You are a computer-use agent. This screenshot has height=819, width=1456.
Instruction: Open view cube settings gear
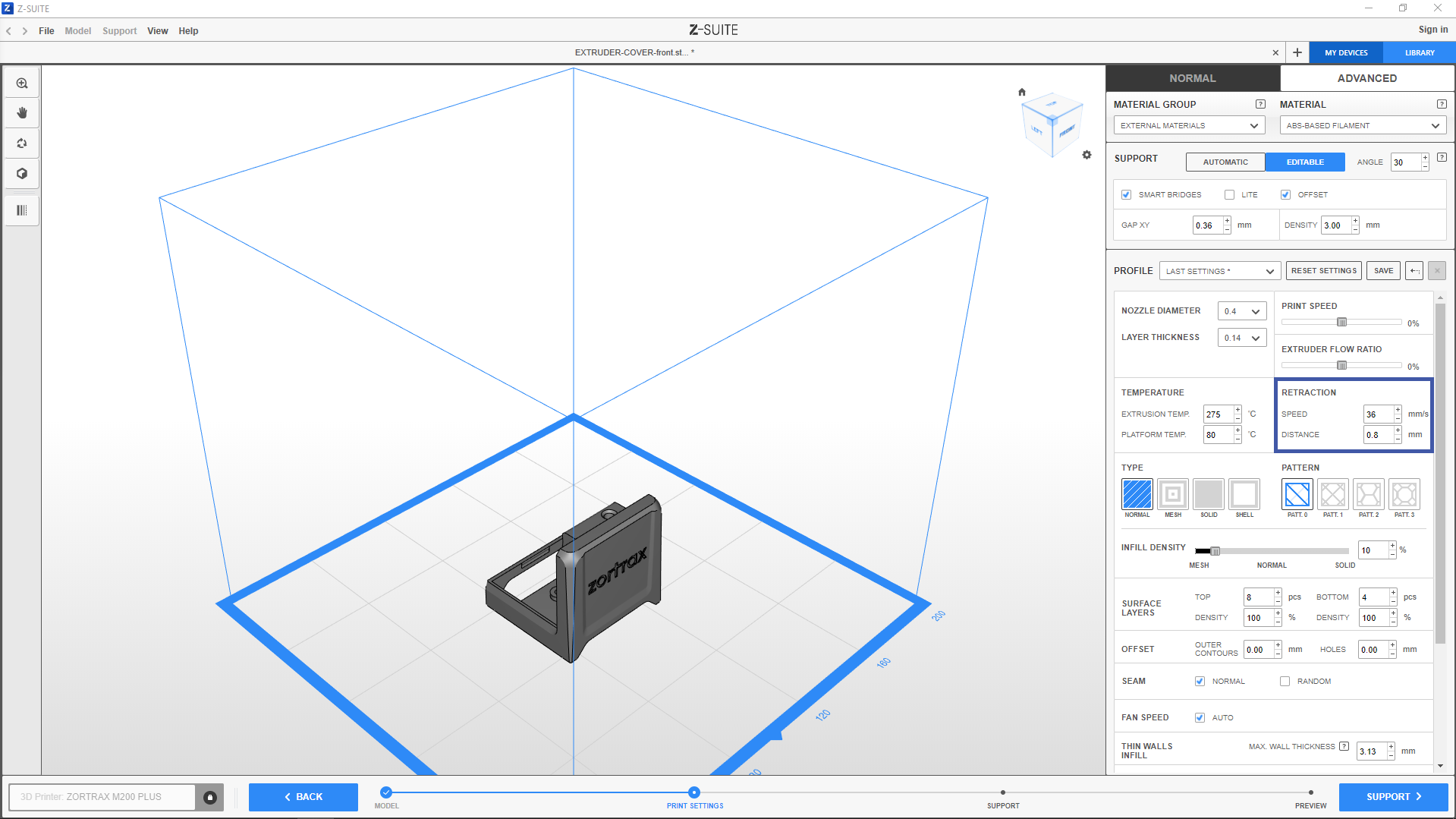click(x=1086, y=155)
